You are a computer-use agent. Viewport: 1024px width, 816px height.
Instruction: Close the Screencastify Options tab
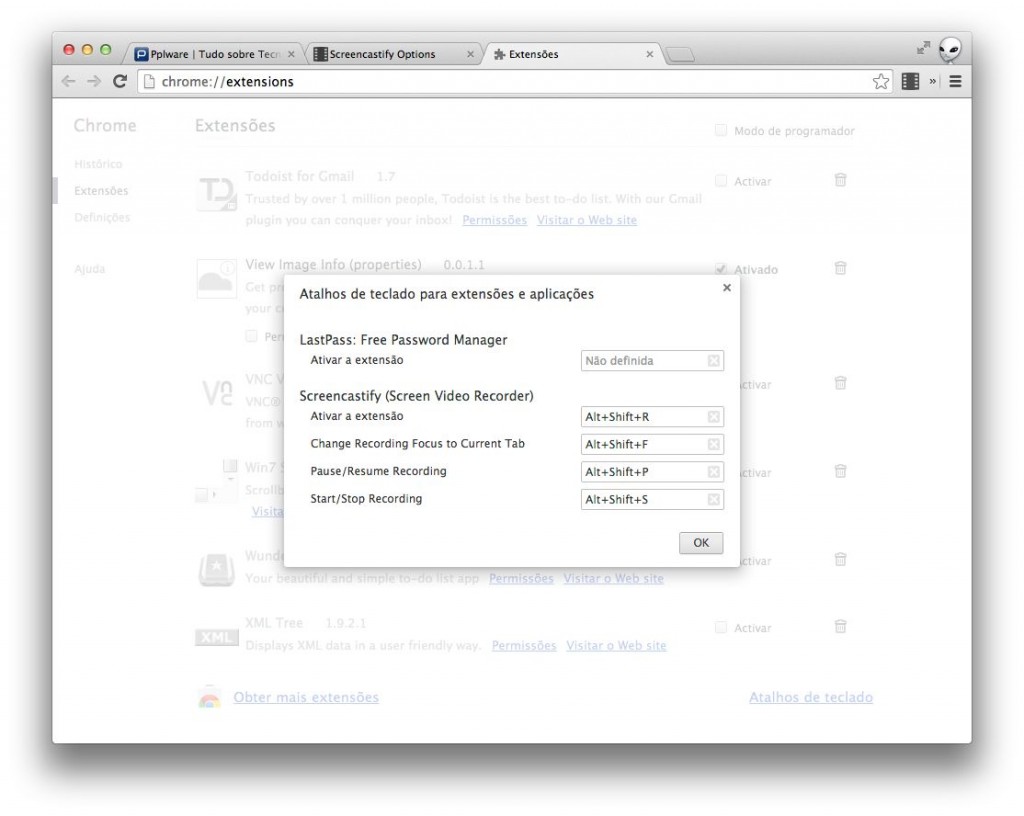(x=470, y=54)
